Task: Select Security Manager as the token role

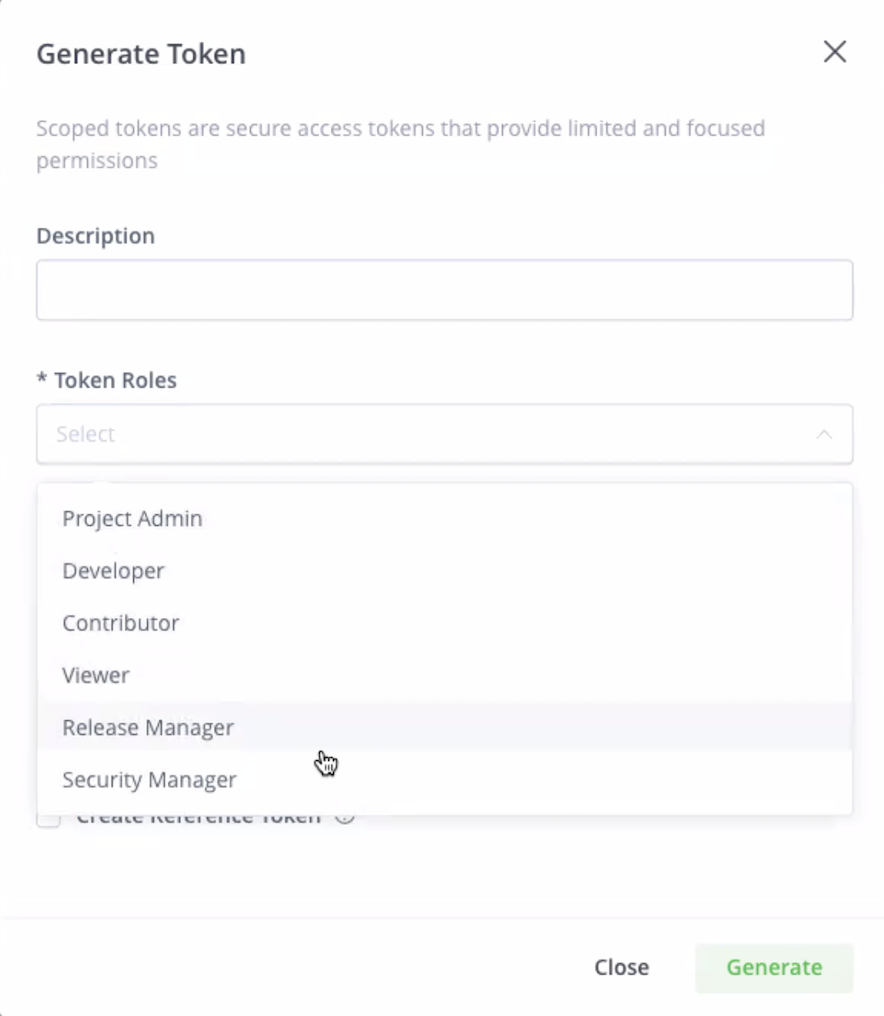Action: tap(149, 779)
